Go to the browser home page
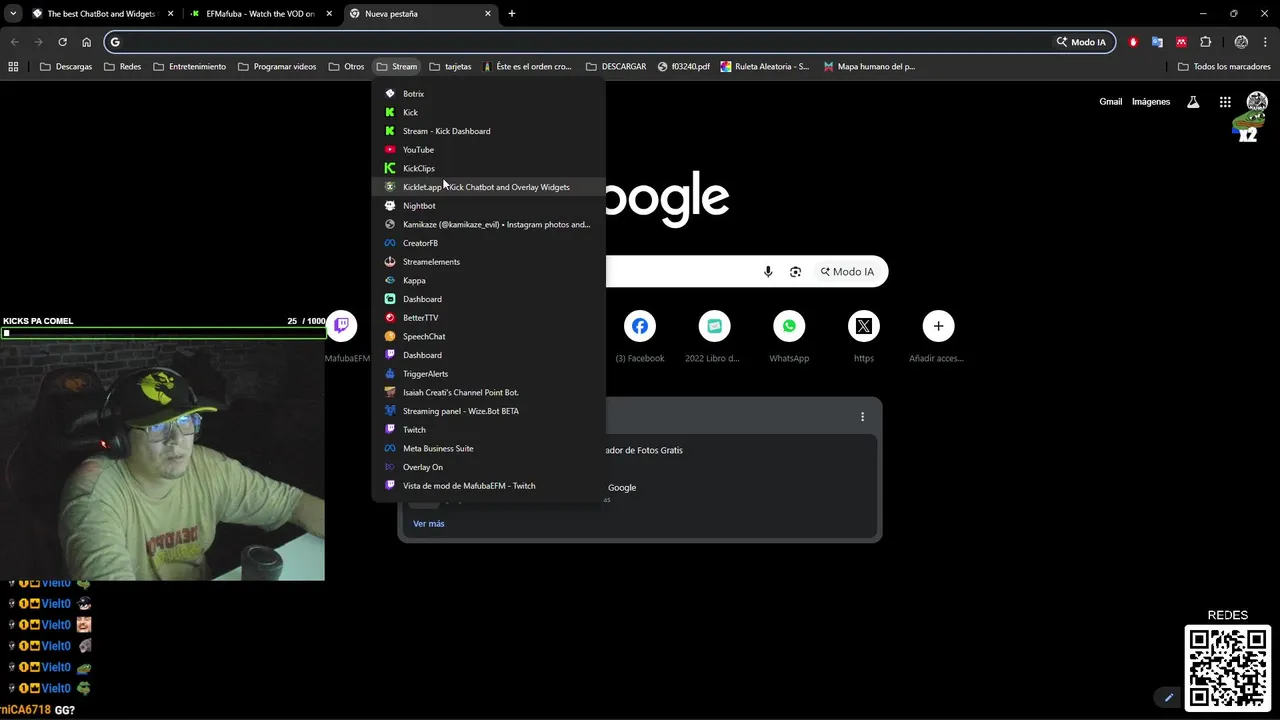Image resolution: width=1280 pixels, height=720 pixels. pyautogui.click(x=86, y=42)
